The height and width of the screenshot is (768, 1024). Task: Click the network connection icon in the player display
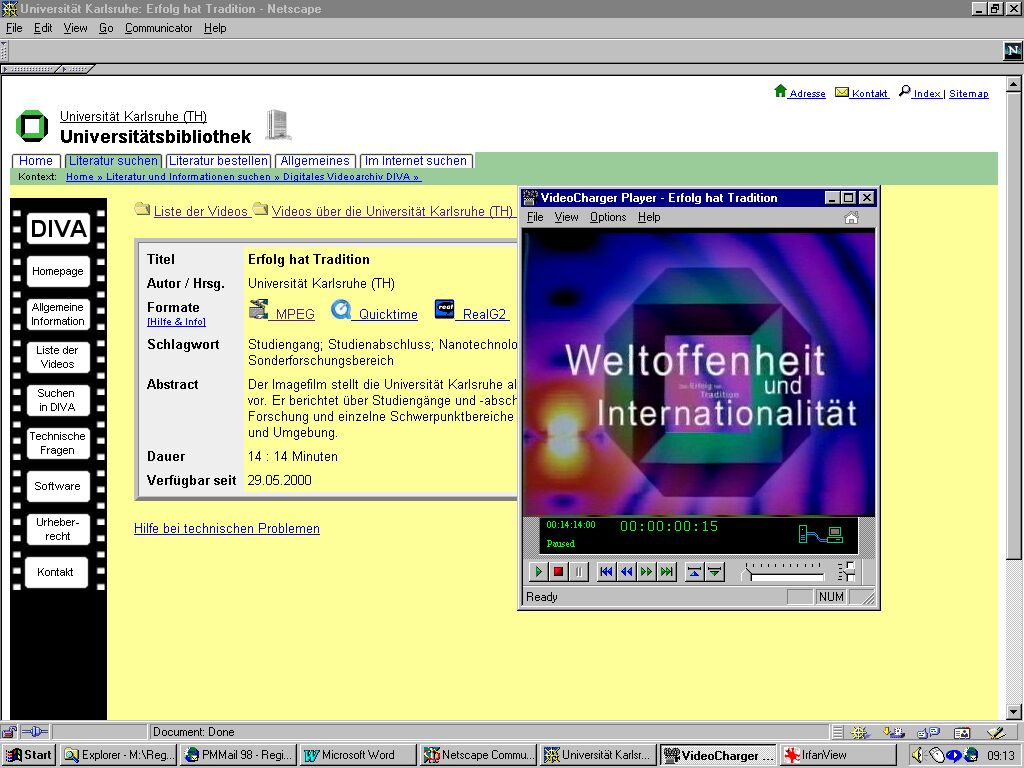821,534
